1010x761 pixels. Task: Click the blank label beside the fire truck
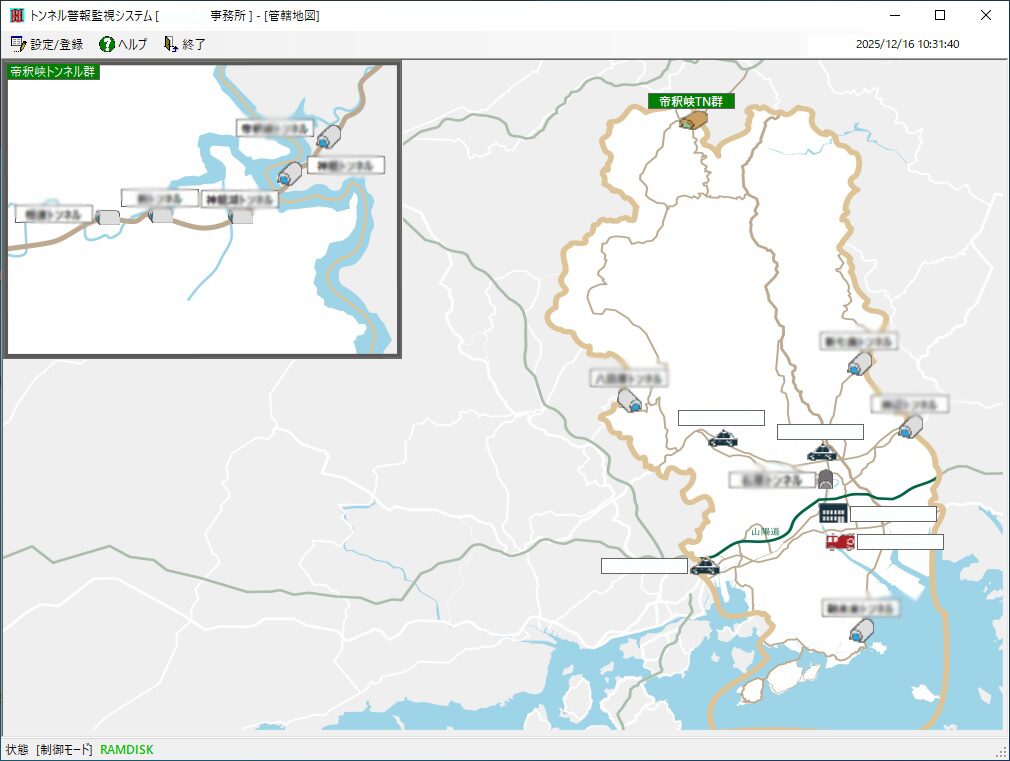900,542
